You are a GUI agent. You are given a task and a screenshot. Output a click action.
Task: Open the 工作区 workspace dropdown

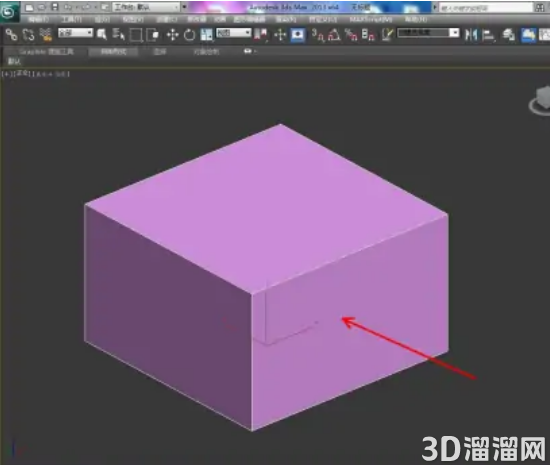coord(146,7)
